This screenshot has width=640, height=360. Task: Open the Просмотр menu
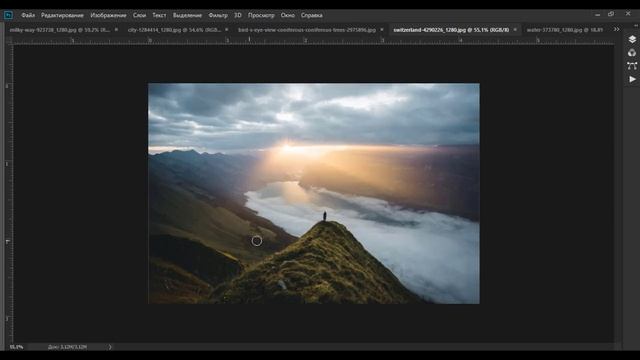click(261, 15)
